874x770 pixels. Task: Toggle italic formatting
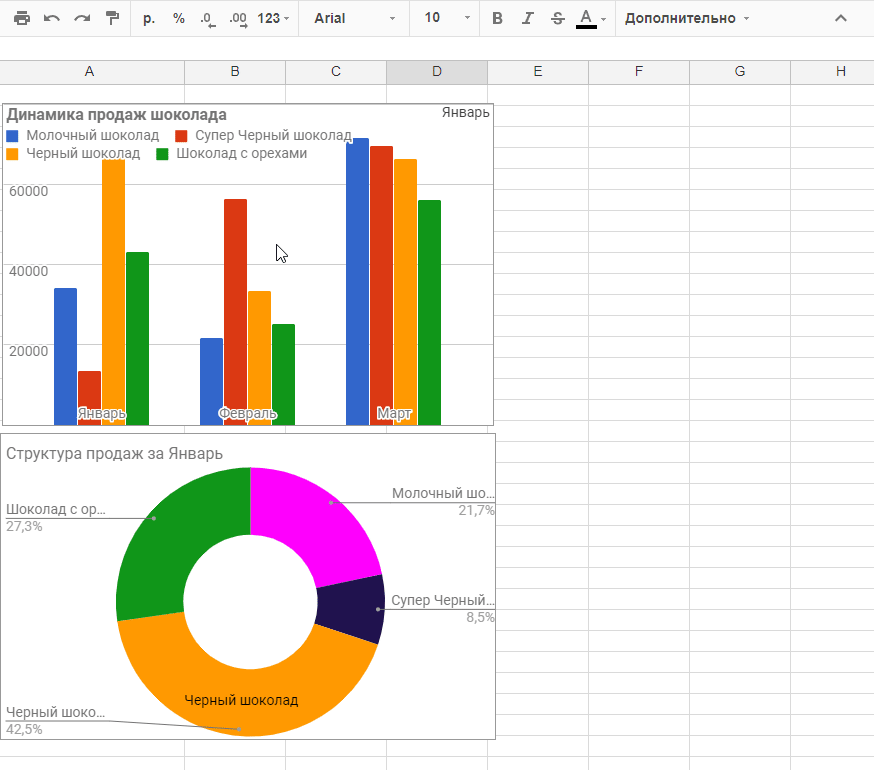point(527,18)
